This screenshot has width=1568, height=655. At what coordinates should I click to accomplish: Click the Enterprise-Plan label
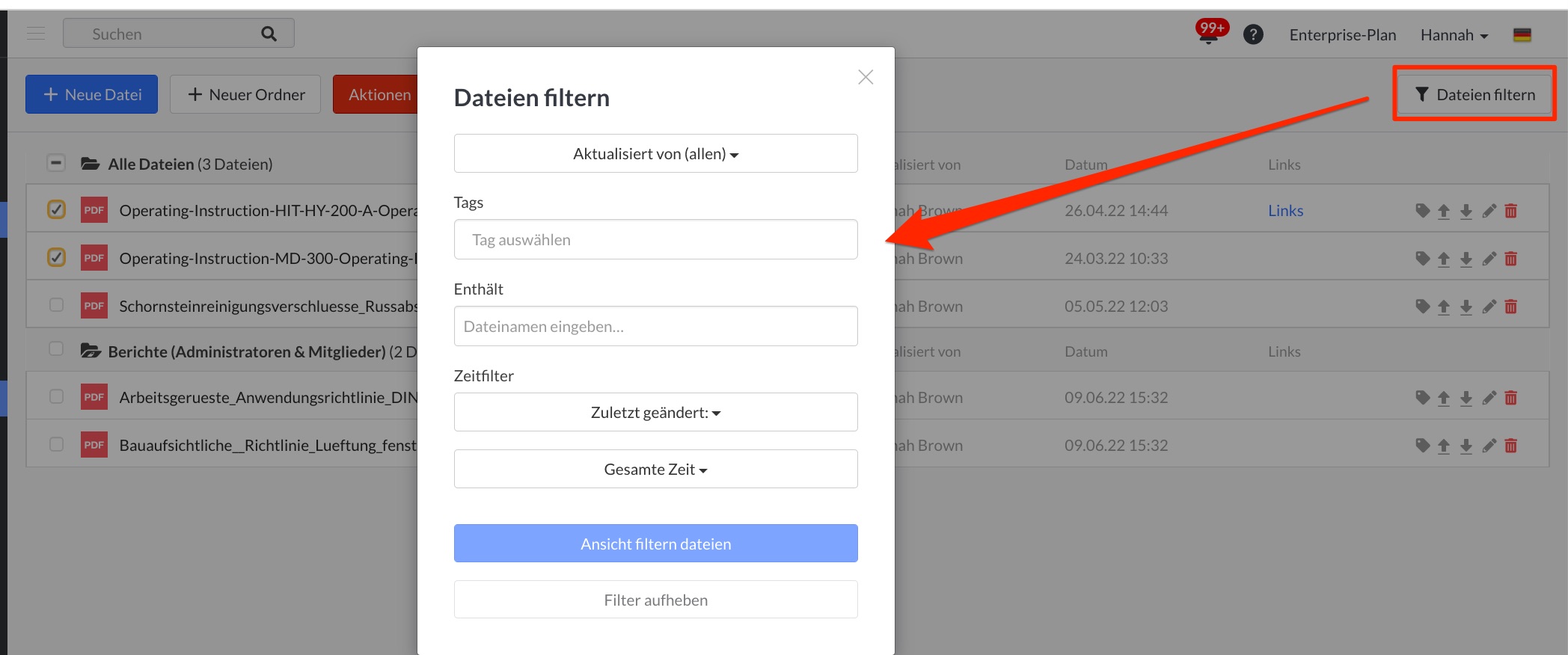pyautogui.click(x=1343, y=35)
